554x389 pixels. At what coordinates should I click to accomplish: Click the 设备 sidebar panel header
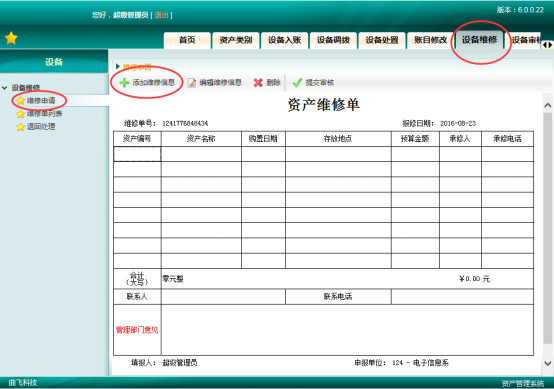(x=54, y=62)
